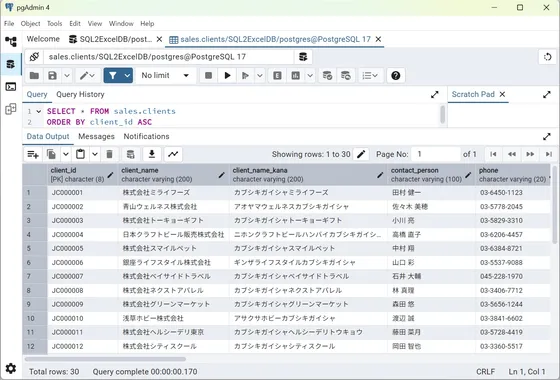Click the Save File floppy icon
Screen dimensions: 560x380
52,75
